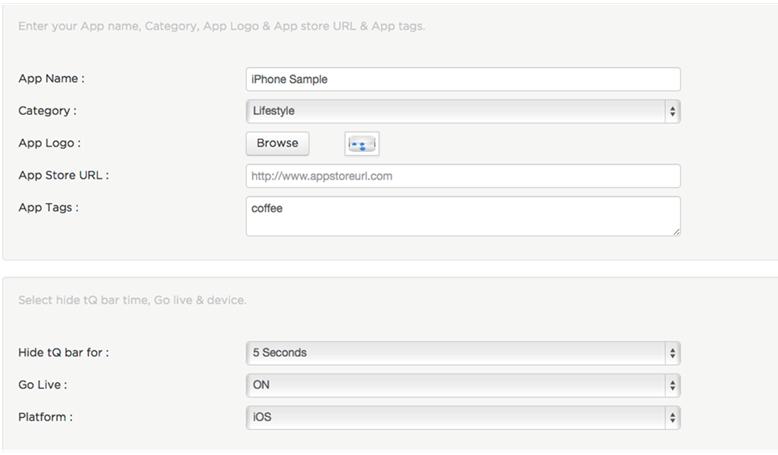Image resolution: width=778 pixels, height=455 pixels.
Task: Click the App Name label
Action: 52,78
